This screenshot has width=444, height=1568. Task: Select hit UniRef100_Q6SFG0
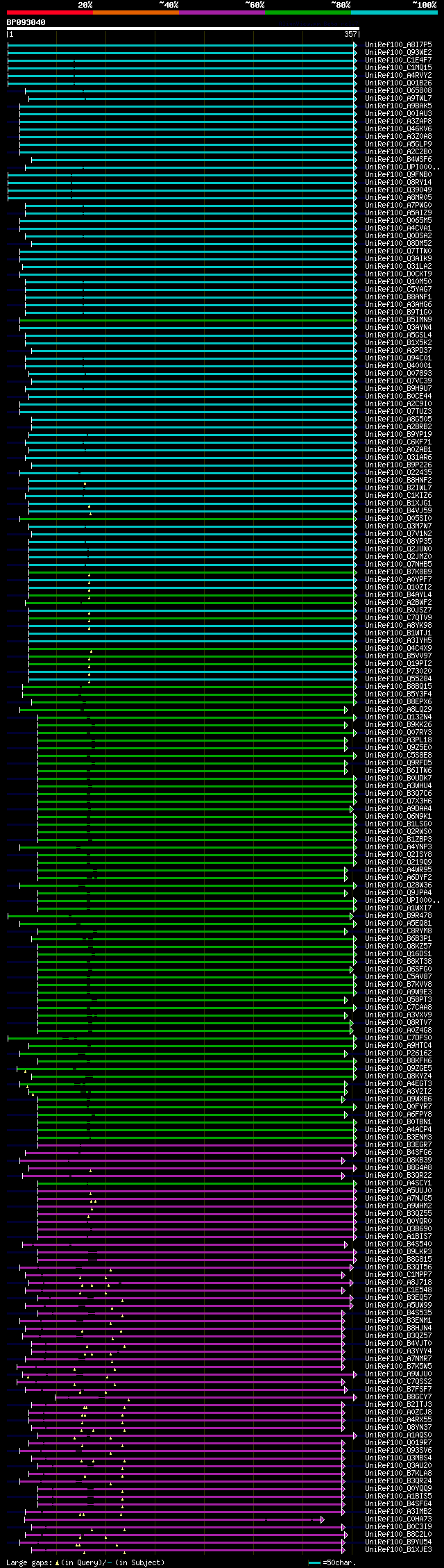click(398, 969)
